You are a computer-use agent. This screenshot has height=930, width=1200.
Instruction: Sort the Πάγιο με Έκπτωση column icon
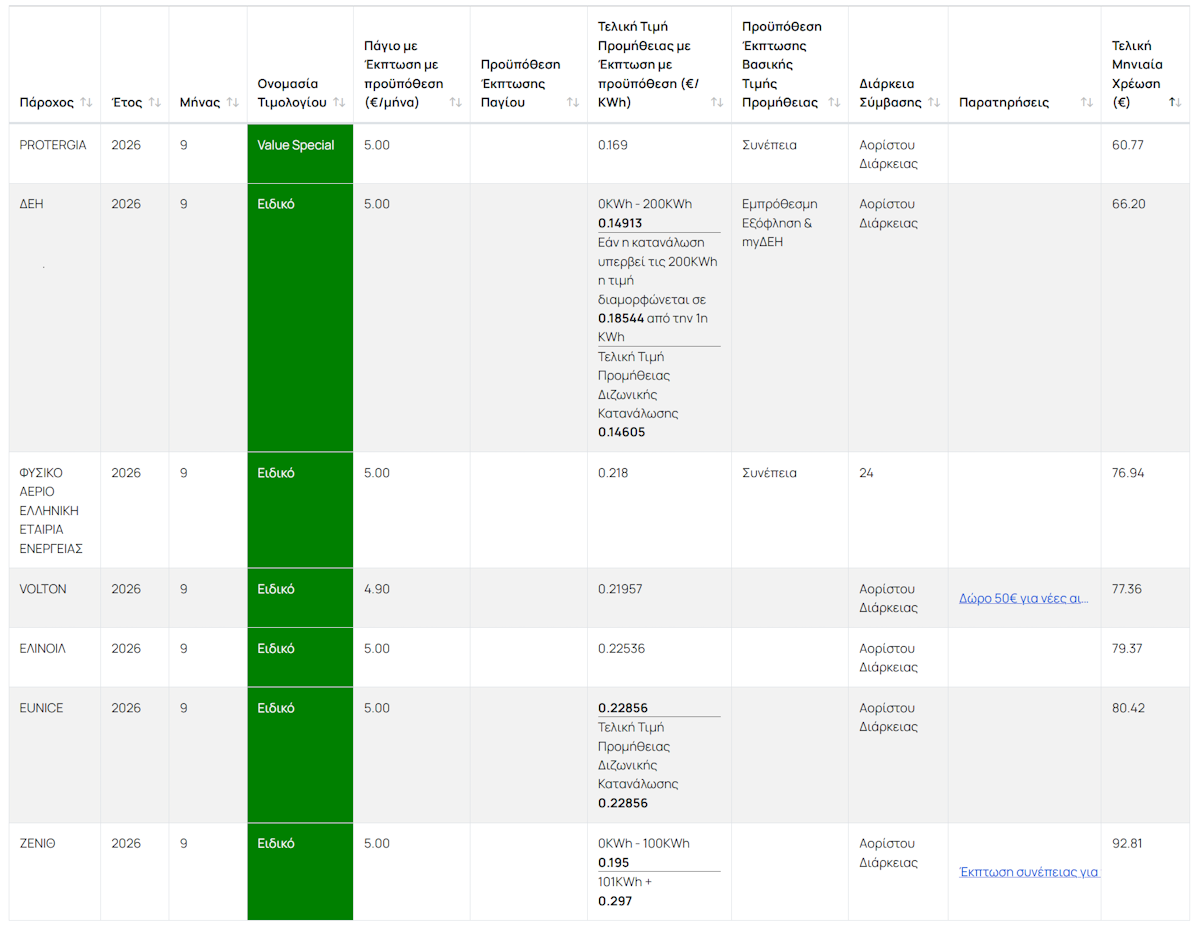click(456, 103)
